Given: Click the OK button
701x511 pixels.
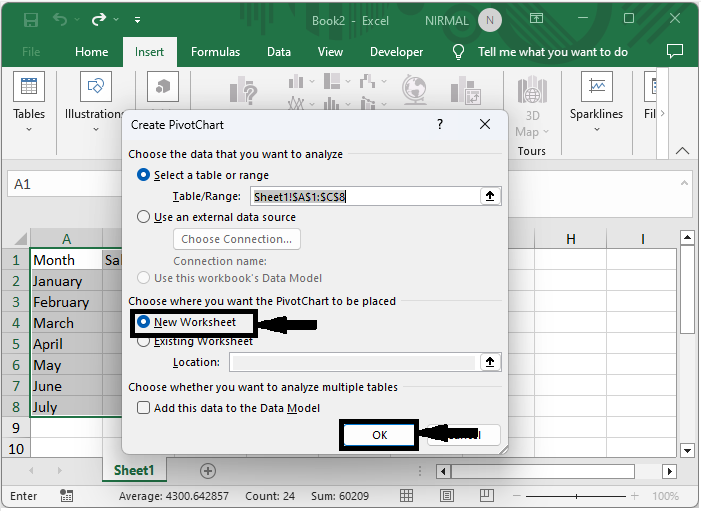Looking at the screenshot, I should [379, 435].
